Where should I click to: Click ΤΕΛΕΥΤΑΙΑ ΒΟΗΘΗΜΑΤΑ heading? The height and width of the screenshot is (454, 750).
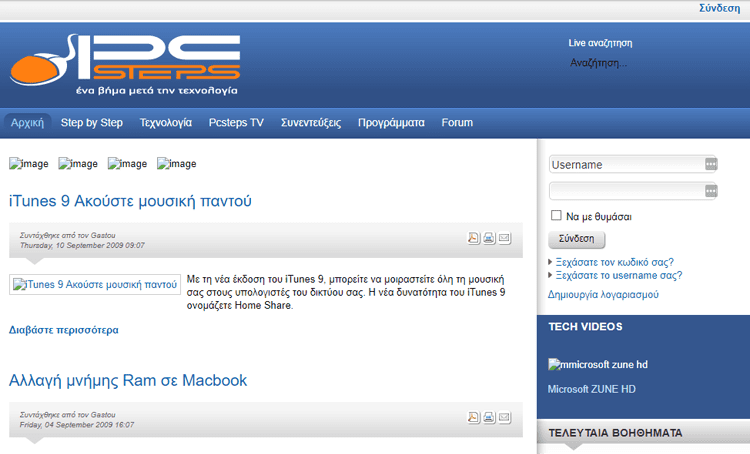tap(615, 433)
